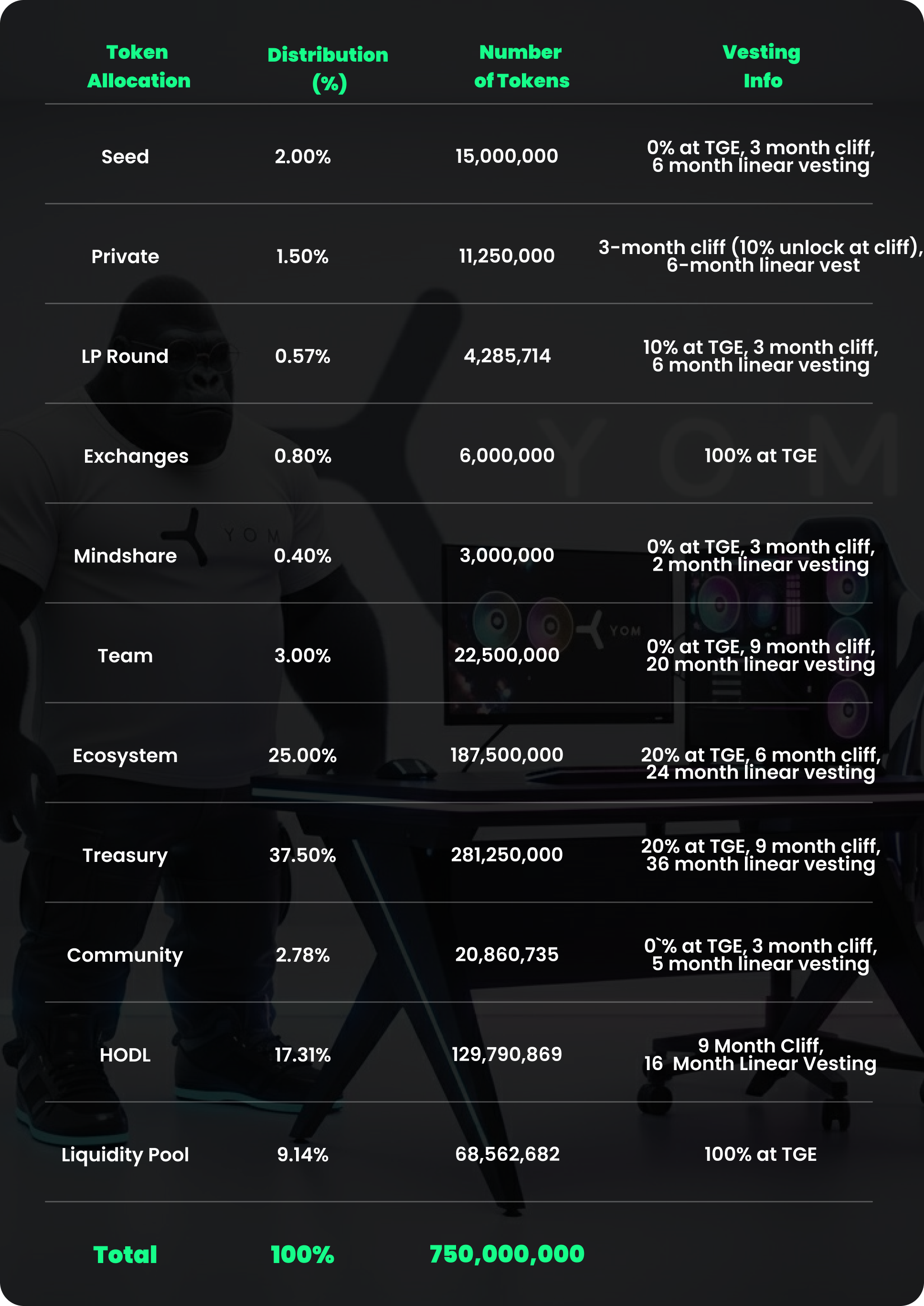Select the green Total label
Screen dimensions: 924x1306
(x=125, y=1254)
